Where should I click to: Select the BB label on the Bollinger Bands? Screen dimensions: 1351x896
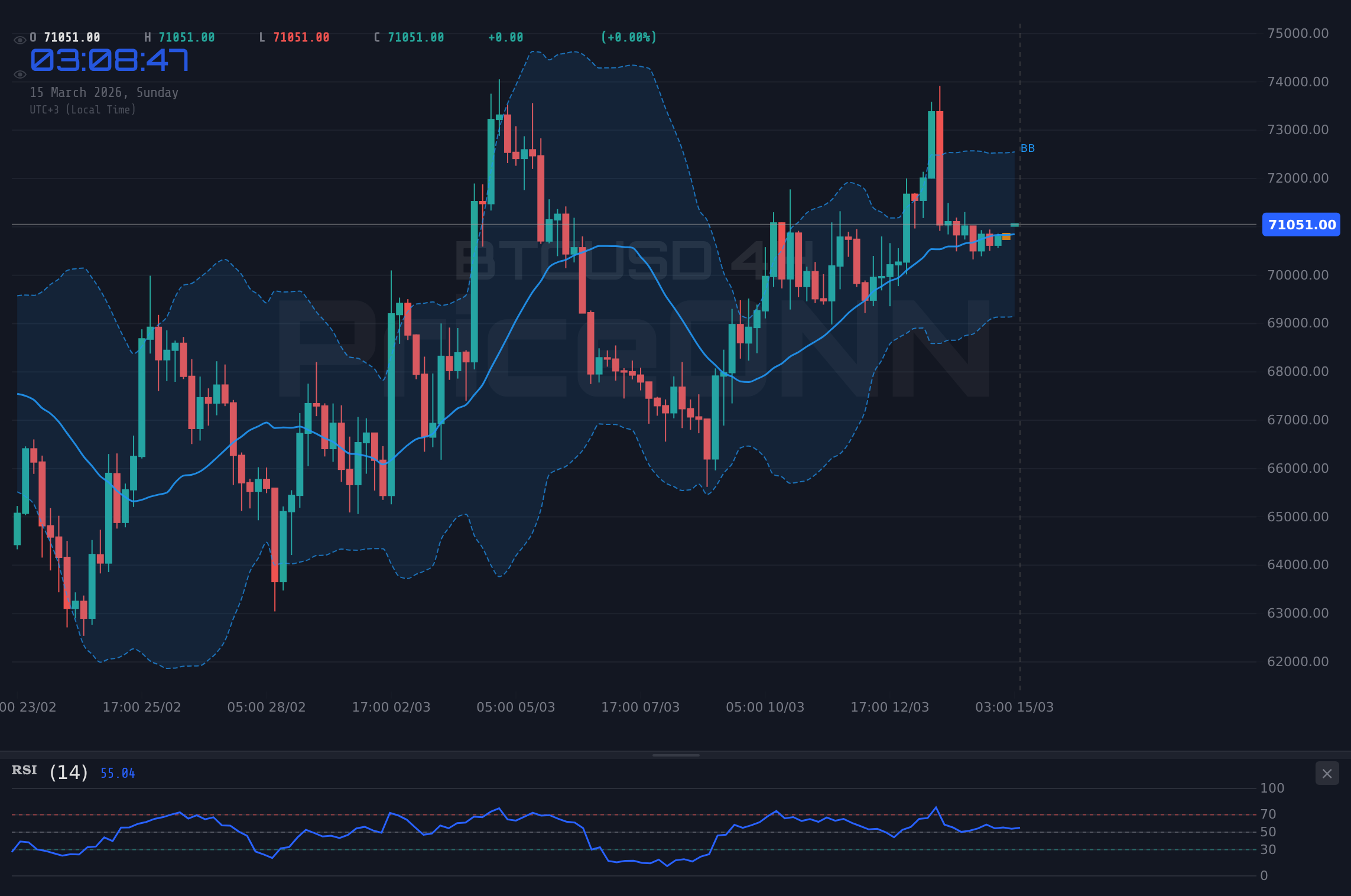pyautogui.click(x=1028, y=148)
